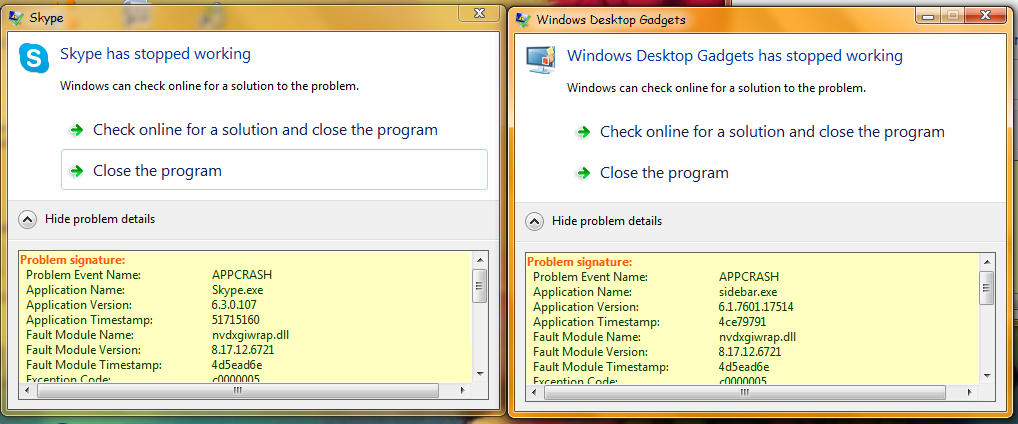Click the Windows Desktop Gadgets monitor icon
1018x424 pixels.
pyautogui.click(x=541, y=60)
